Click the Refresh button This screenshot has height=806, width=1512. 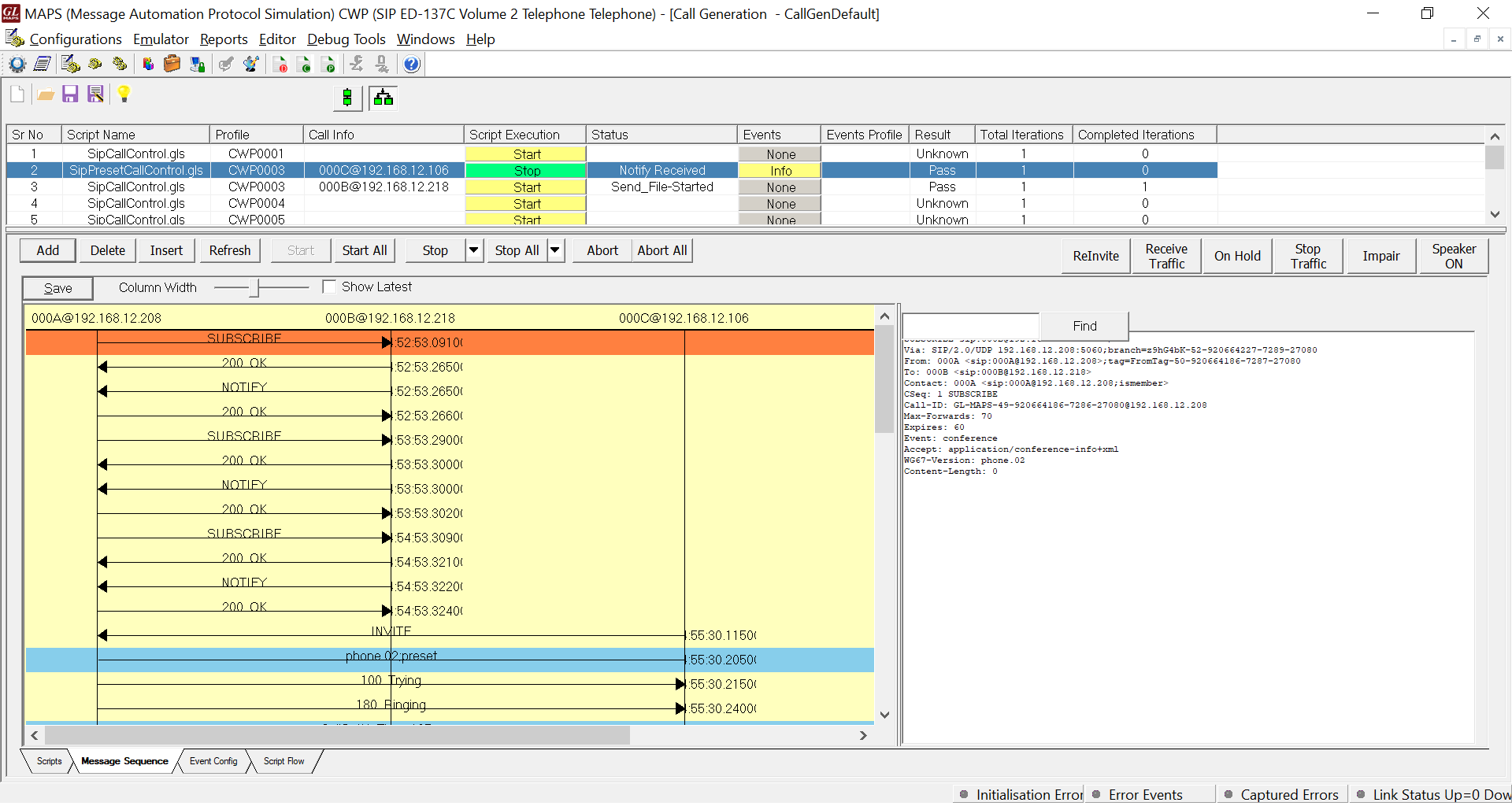pos(230,250)
